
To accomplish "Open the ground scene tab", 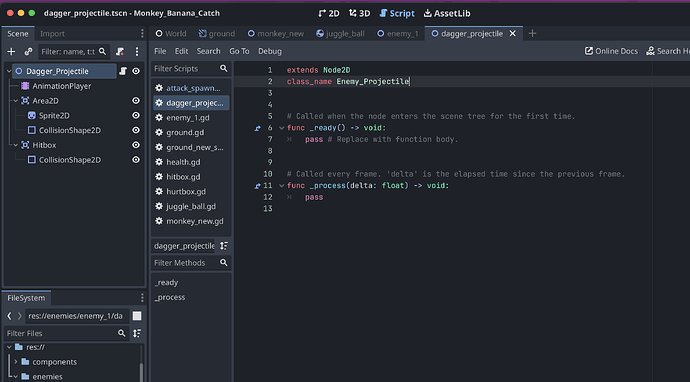I will [217, 33].
